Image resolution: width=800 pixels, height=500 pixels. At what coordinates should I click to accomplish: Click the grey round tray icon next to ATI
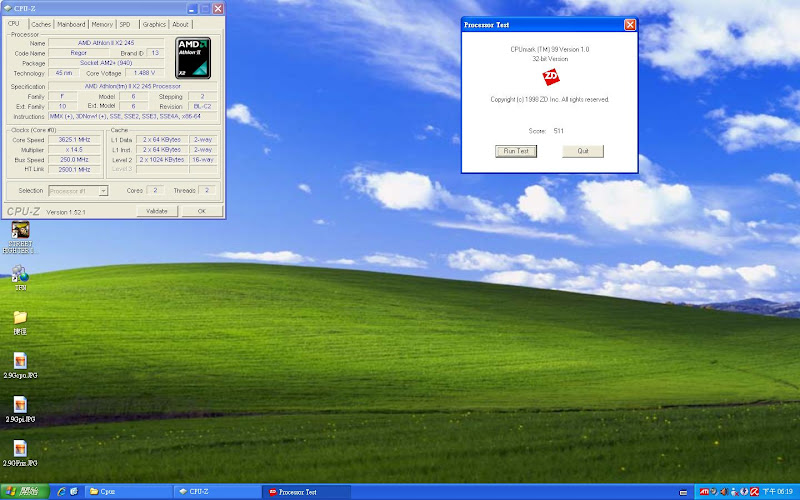pyautogui.click(x=714, y=492)
